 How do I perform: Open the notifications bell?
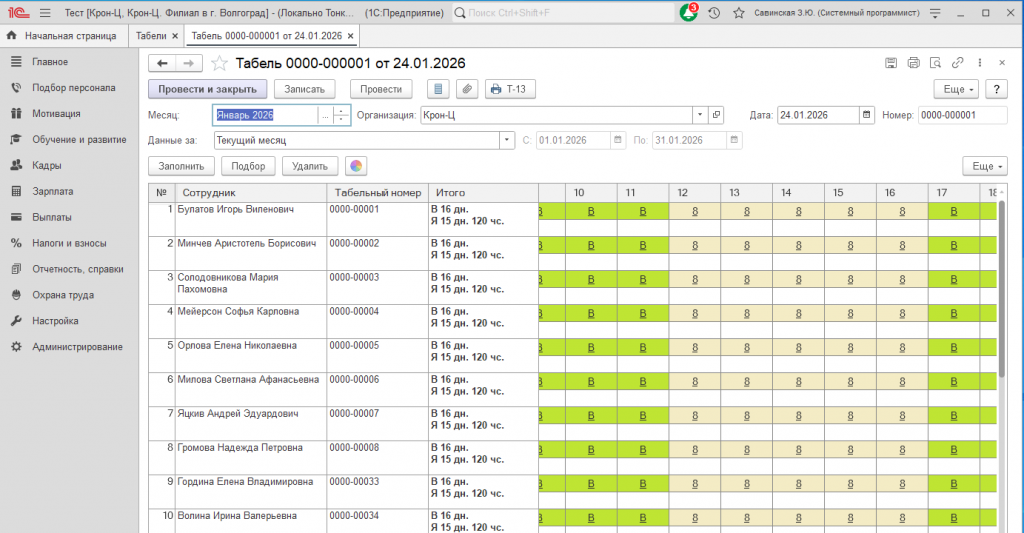[688, 13]
